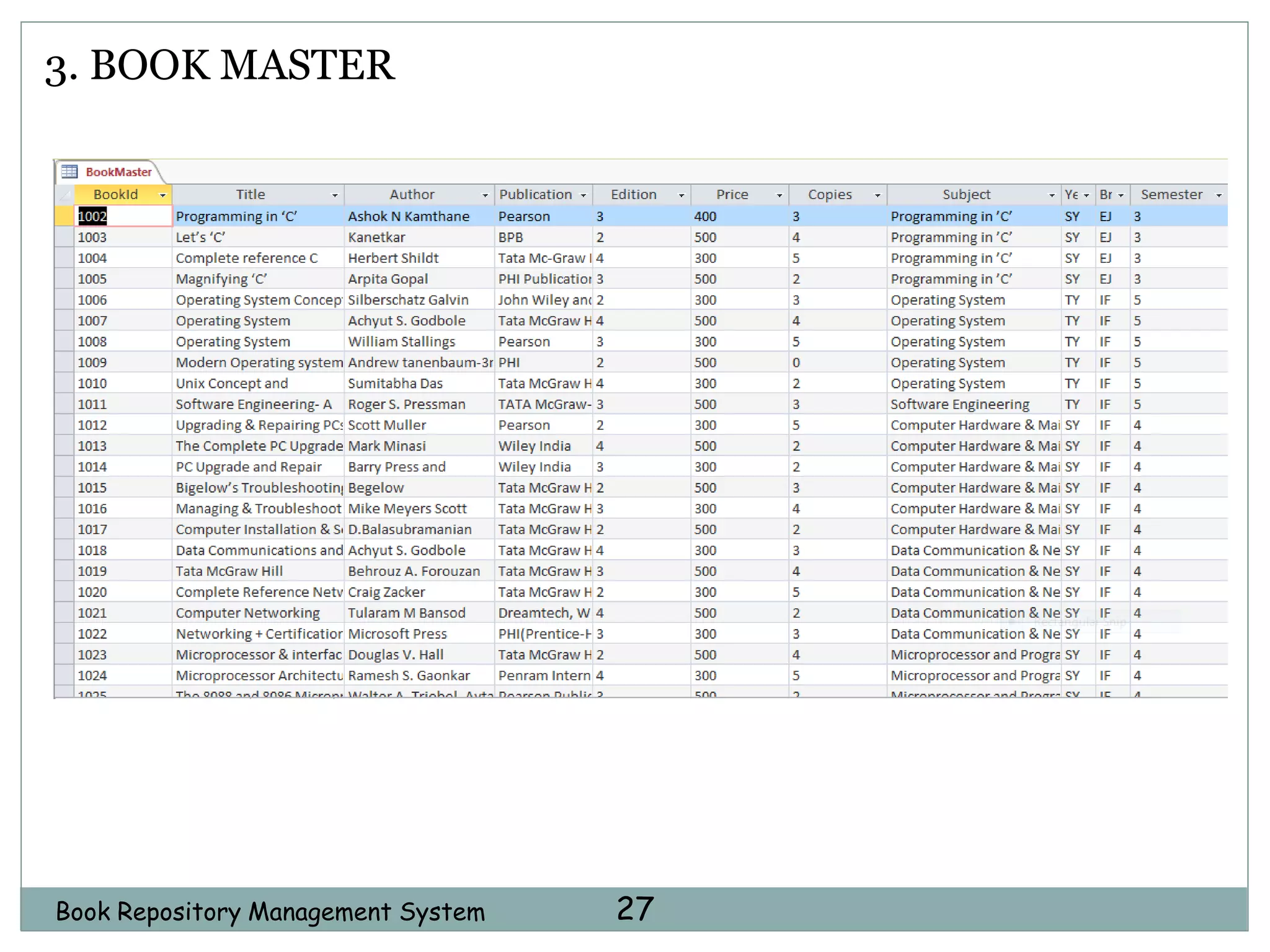Image resolution: width=1270 pixels, height=952 pixels.
Task: Click publication "PHI" in row 1009
Action: [509, 363]
